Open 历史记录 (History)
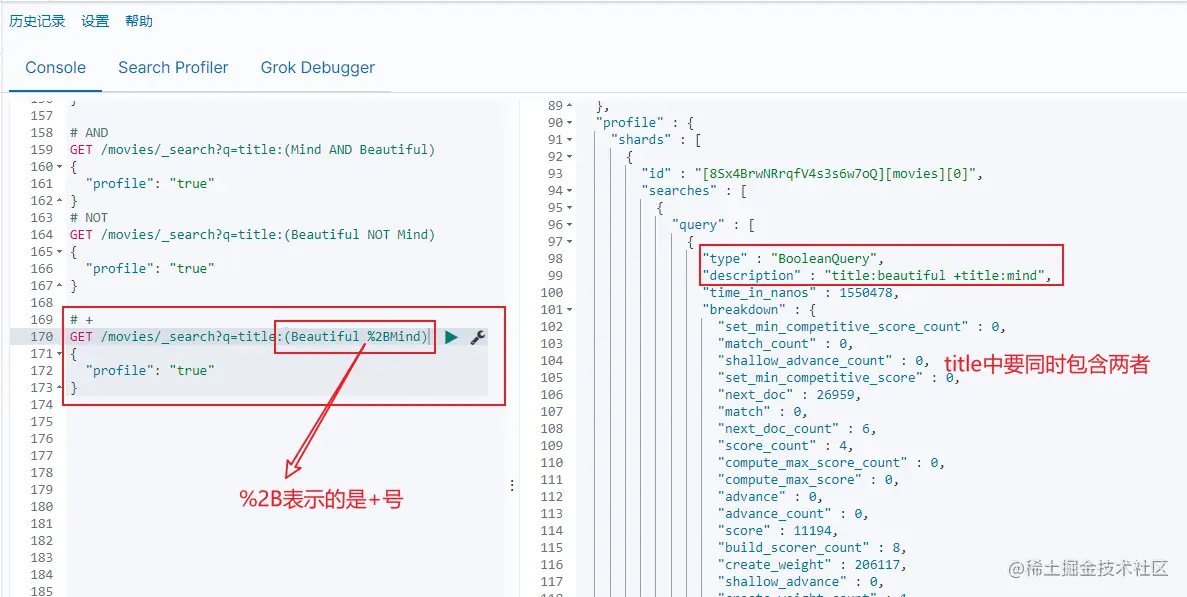 [x=37, y=21]
